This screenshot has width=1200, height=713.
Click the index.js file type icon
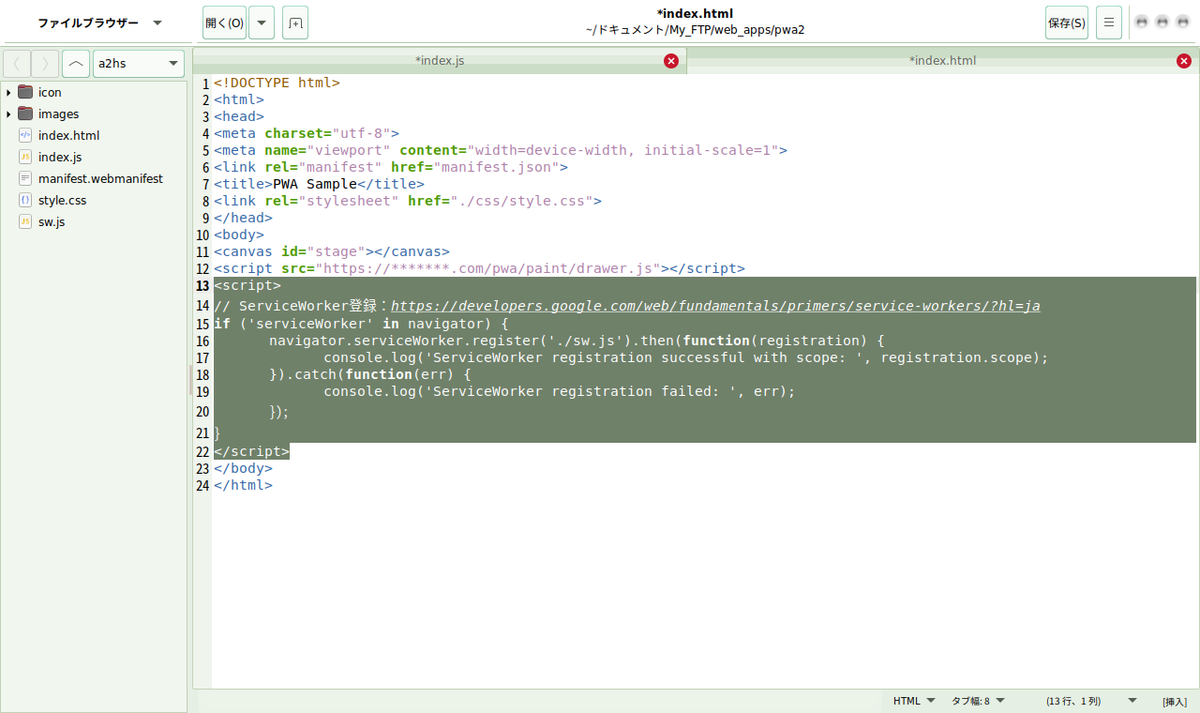pyautogui.click(x=25, y=157)
